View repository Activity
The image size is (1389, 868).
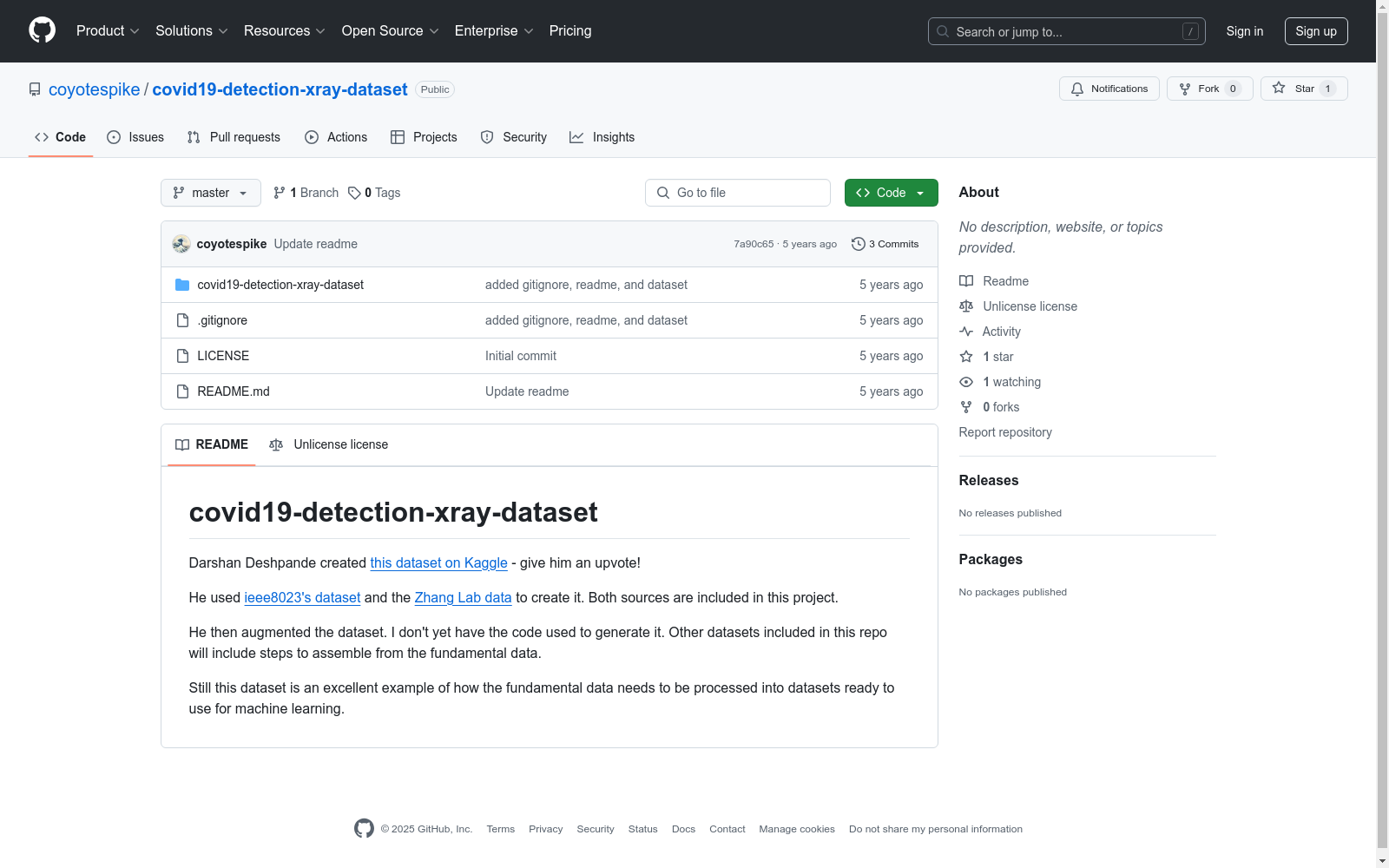pyautogui.click(x=991, y=332)
